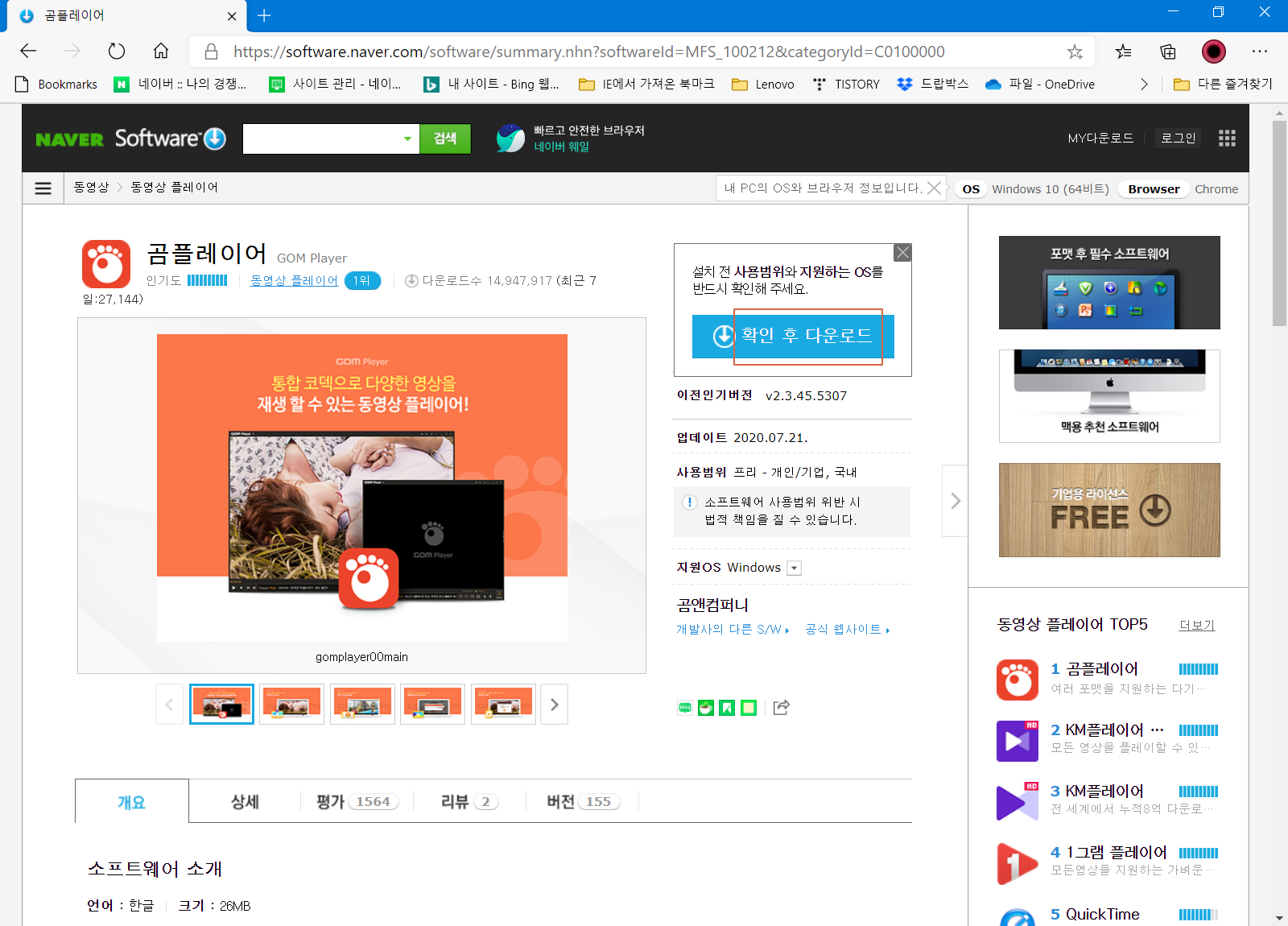The image size is (1288, 926).
Task: Close the download confirmation box
Action: tap(903, 252)
